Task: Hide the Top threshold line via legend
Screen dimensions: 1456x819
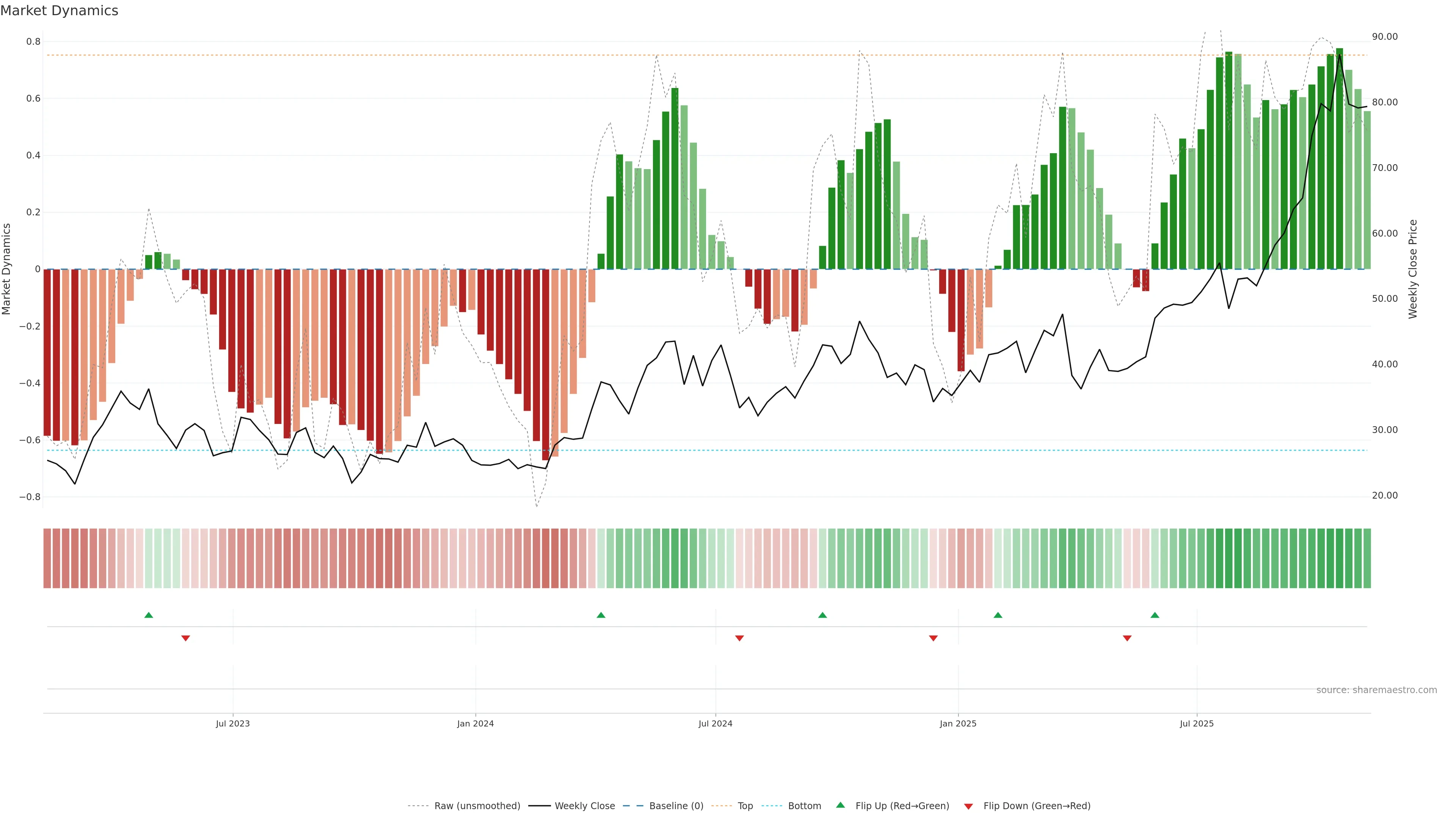Action: (745, 806)
